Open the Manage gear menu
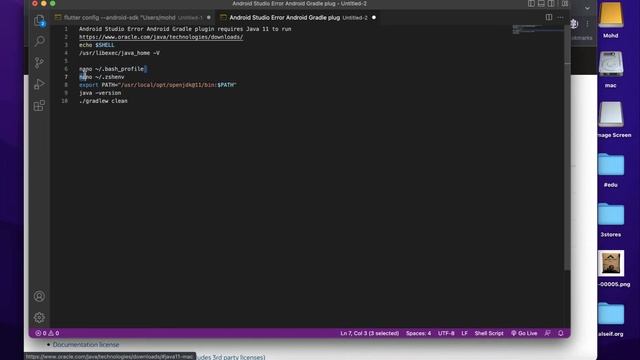Viewport: 640px width, 360px height. pyautogui.click(x=39, y=317)
